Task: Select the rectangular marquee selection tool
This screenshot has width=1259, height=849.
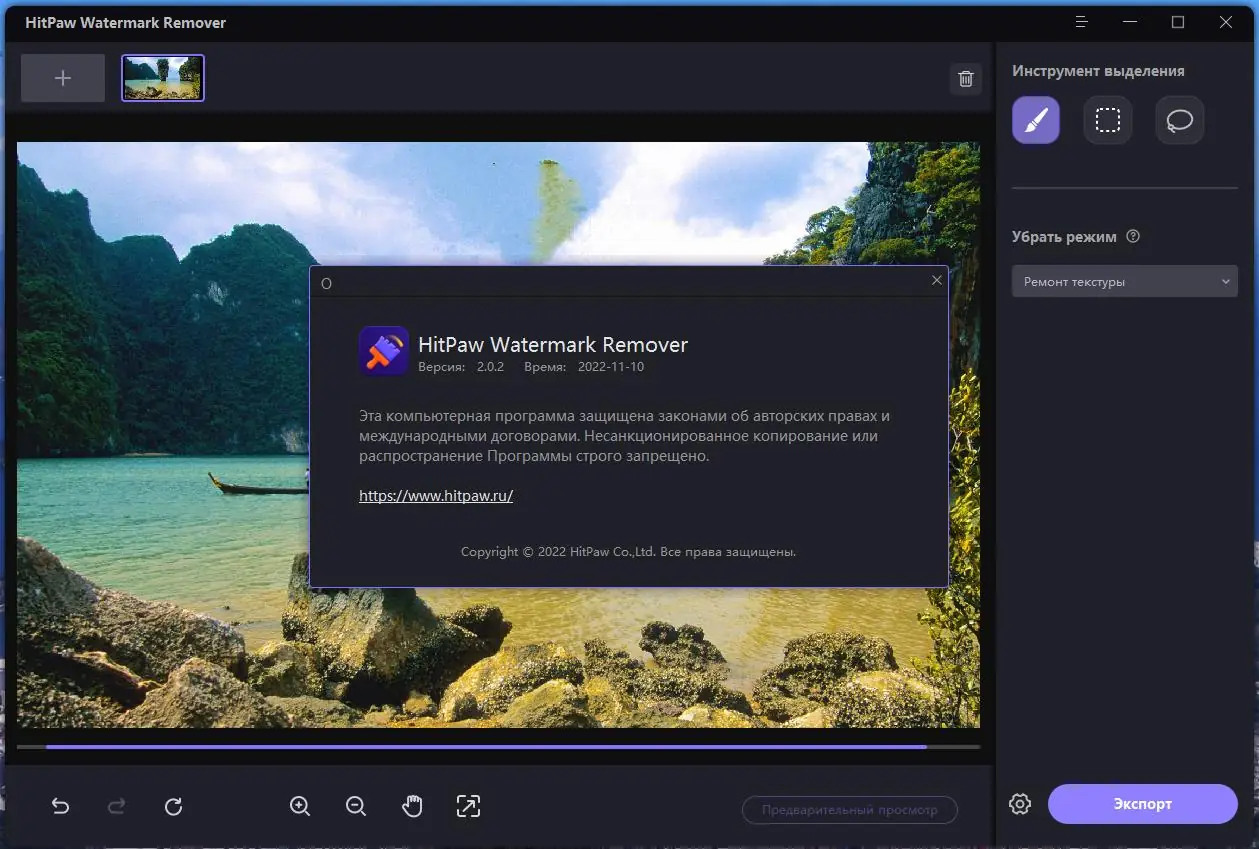Action: [x=1107, y=119]
